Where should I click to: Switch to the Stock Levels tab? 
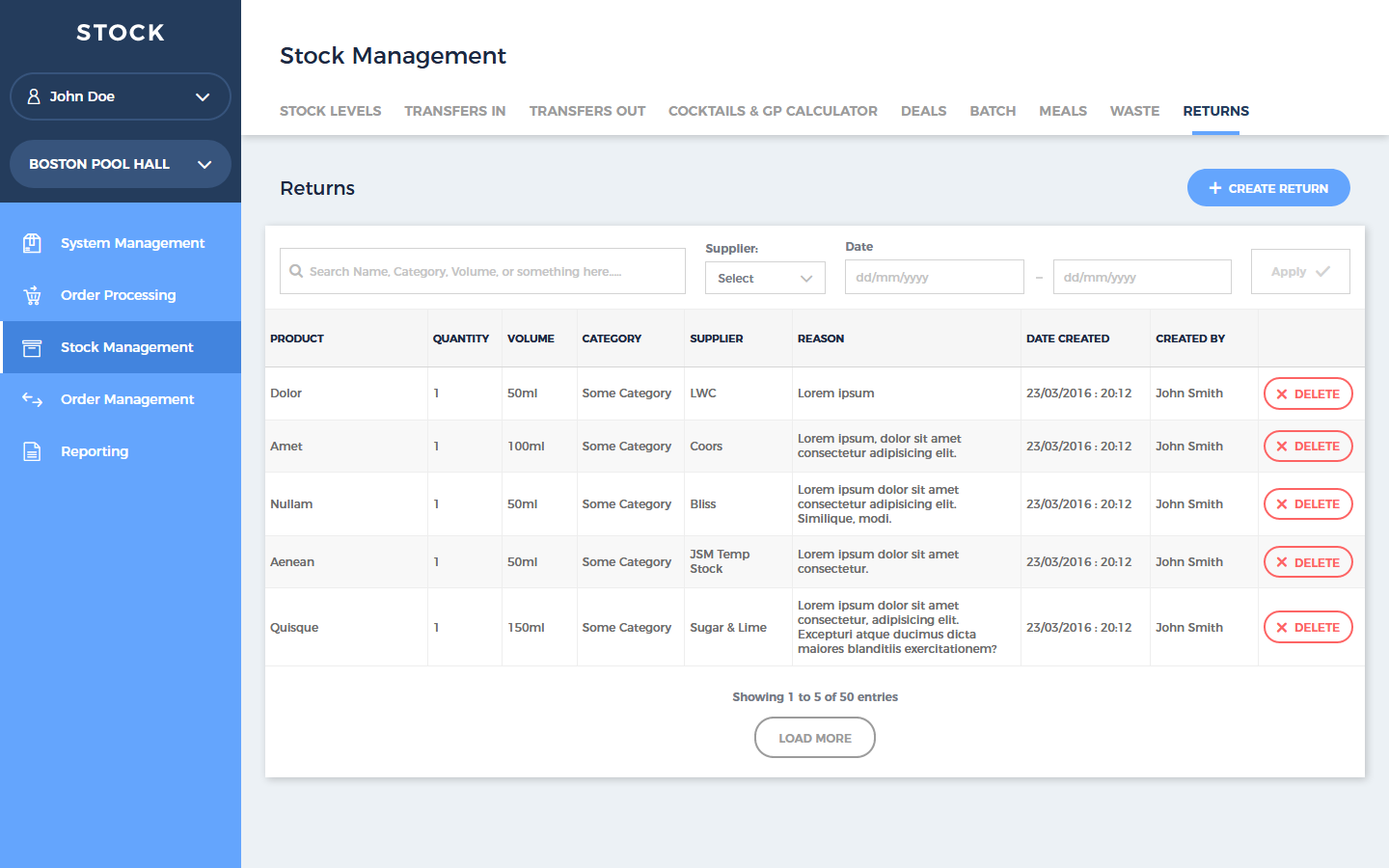coord(330,111)
